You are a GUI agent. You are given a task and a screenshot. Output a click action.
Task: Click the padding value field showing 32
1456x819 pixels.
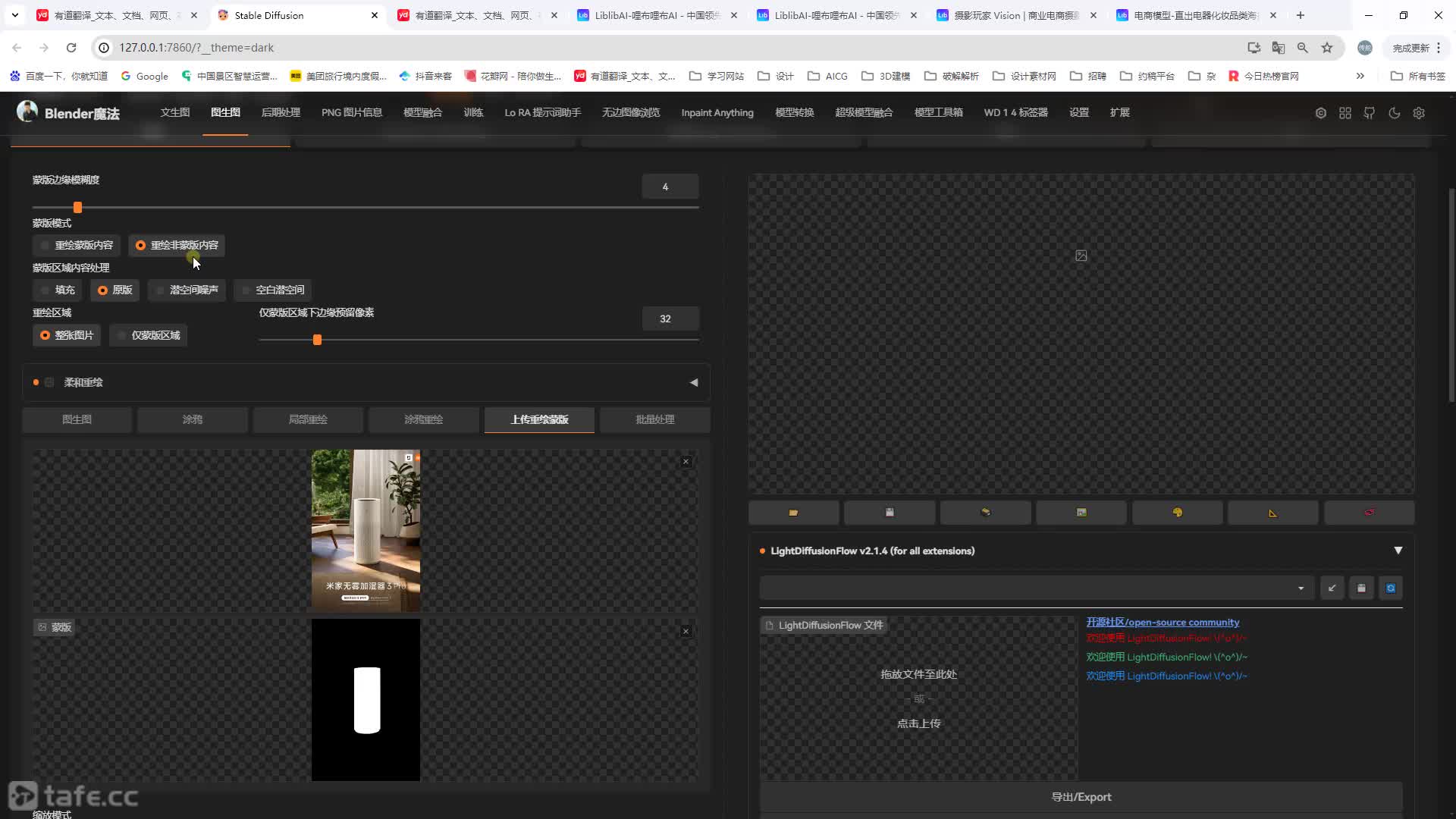670,319
